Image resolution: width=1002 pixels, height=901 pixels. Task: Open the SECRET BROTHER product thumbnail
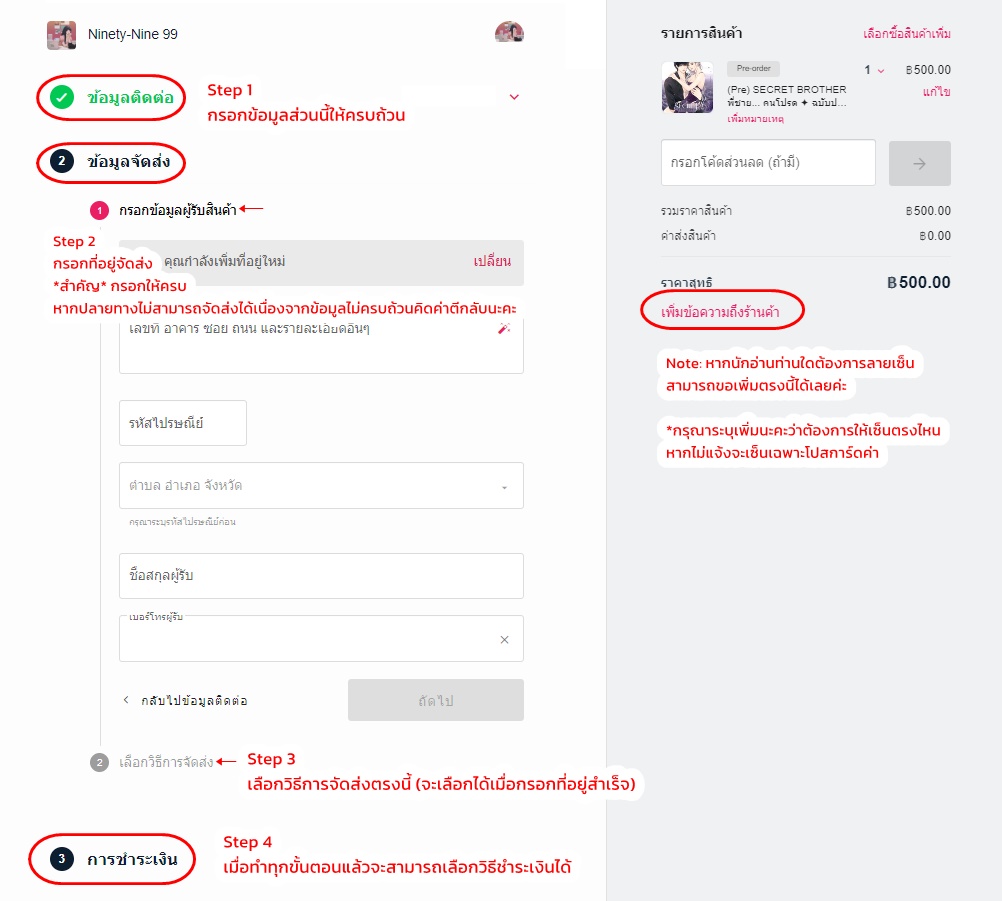coord(687,88)
